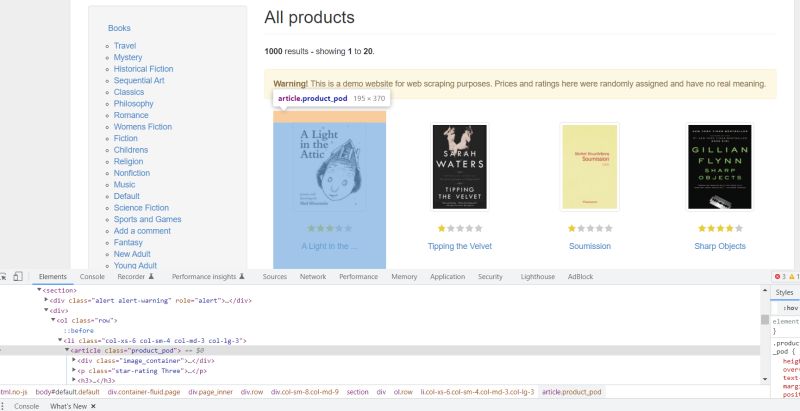
Task: Expand the h3 node in DOM tree
Action: 73,380
